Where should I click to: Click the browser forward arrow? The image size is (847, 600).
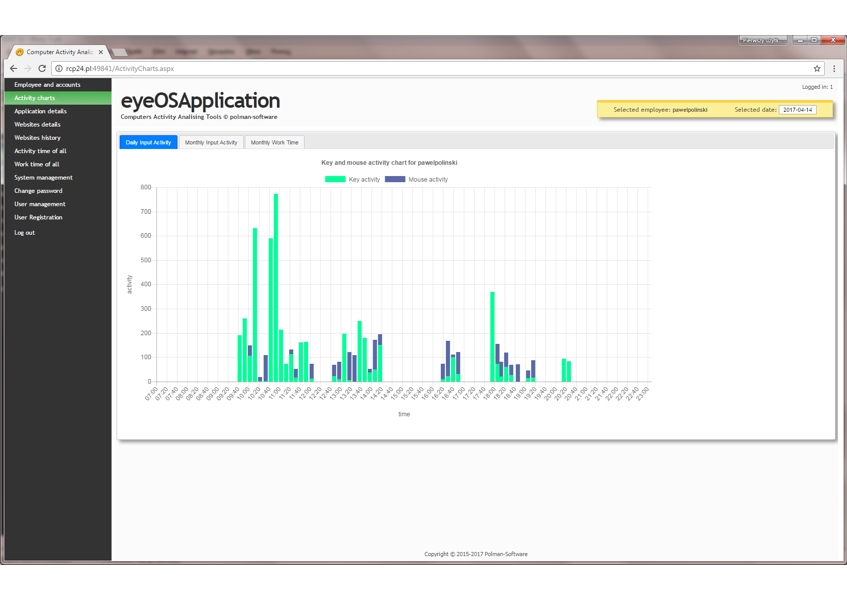click(x=28, y=69)
